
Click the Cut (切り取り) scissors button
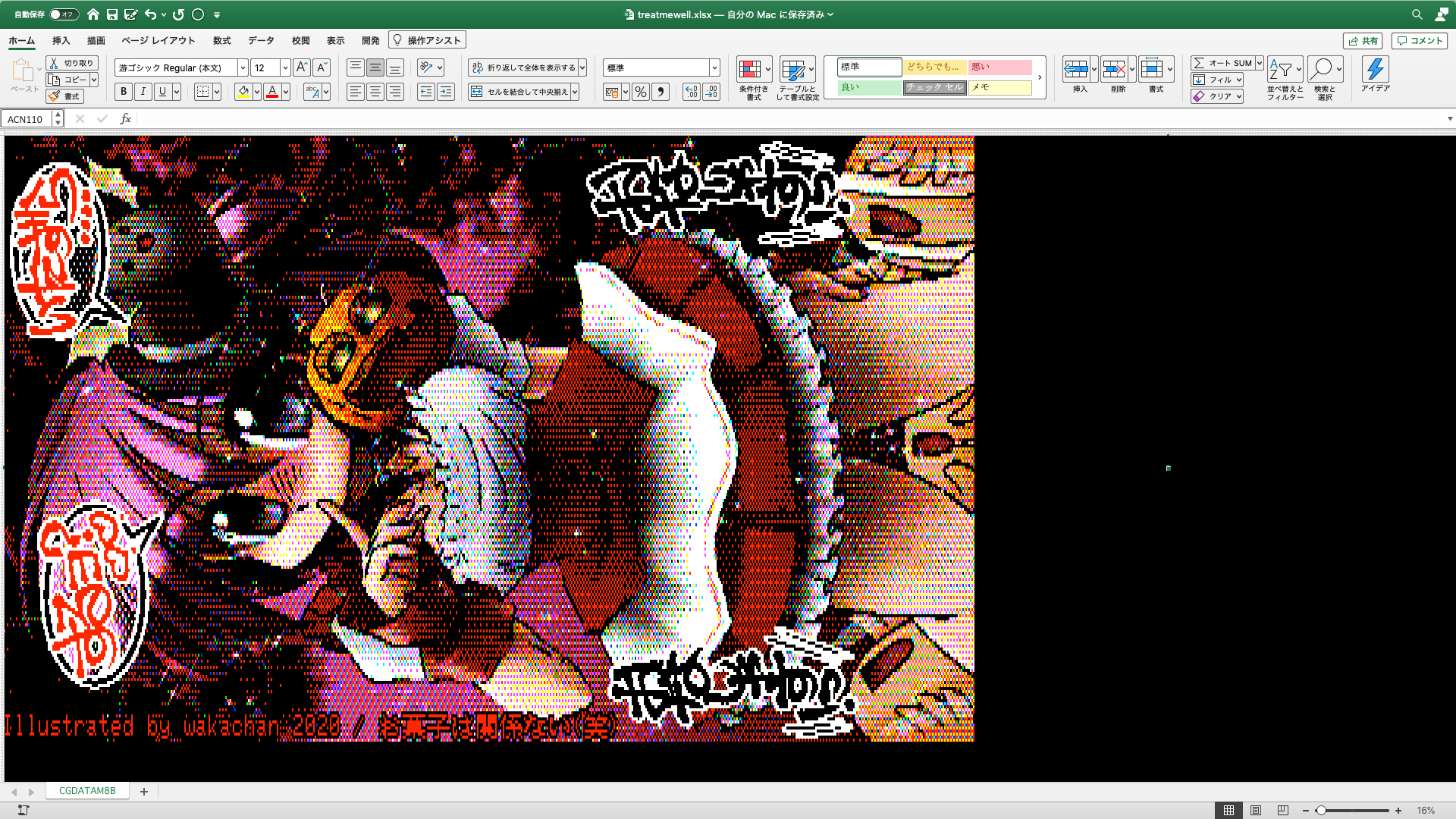click(x=71, y=63)
